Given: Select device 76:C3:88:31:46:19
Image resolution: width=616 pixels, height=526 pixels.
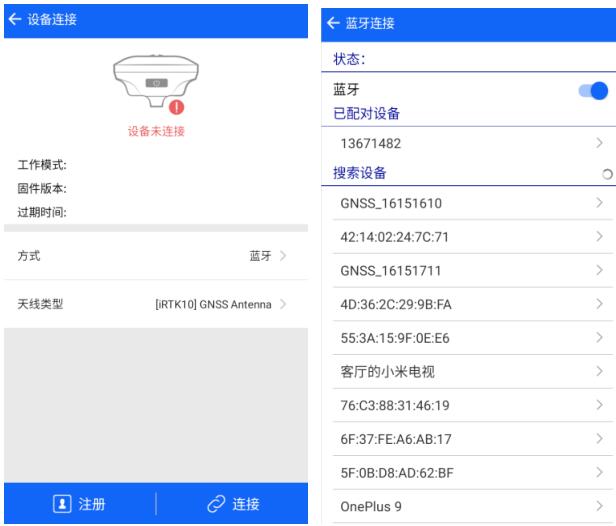Looking at the screenshot, I should pyautogui.click(x=468, y=405).
